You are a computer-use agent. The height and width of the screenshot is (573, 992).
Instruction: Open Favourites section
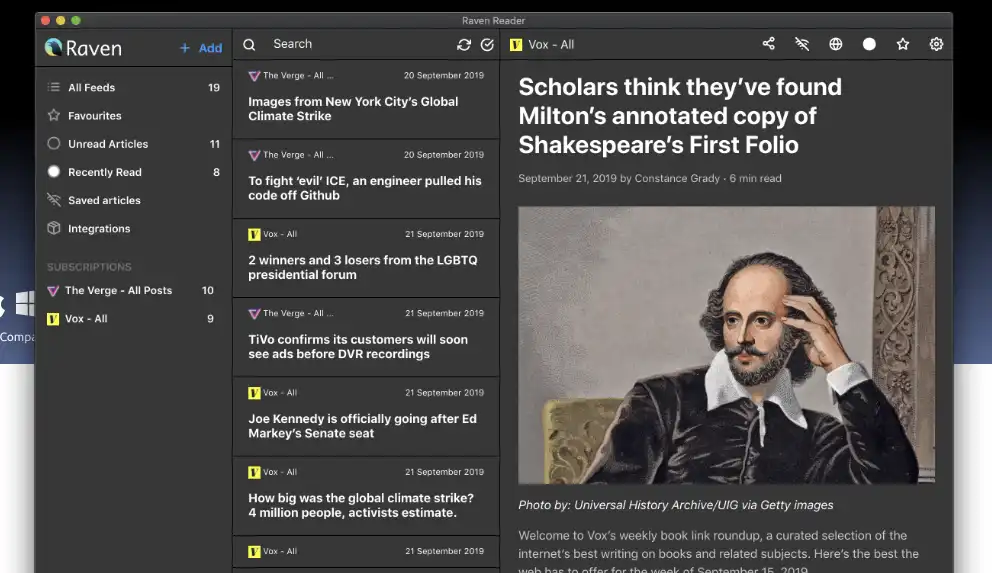point(133,116)
